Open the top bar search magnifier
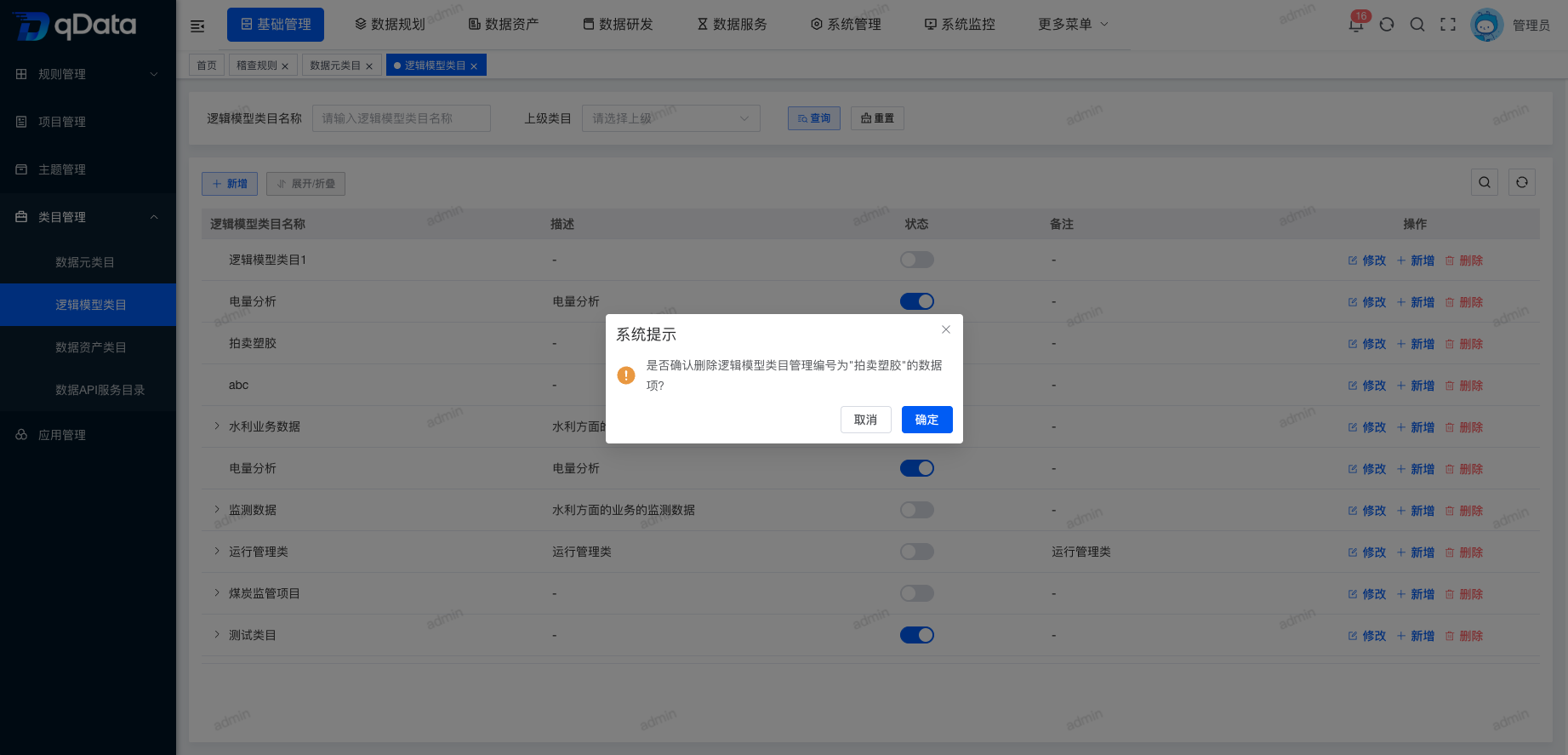 (1417, 25)
